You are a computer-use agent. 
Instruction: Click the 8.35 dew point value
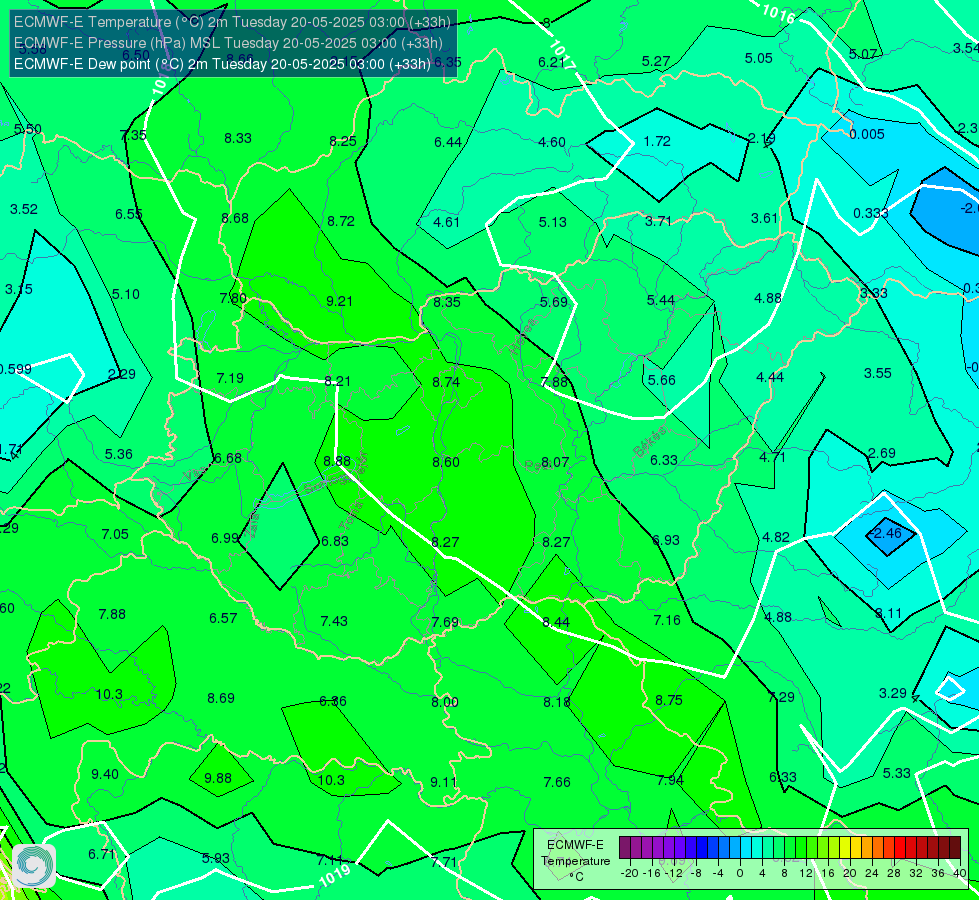447,302
